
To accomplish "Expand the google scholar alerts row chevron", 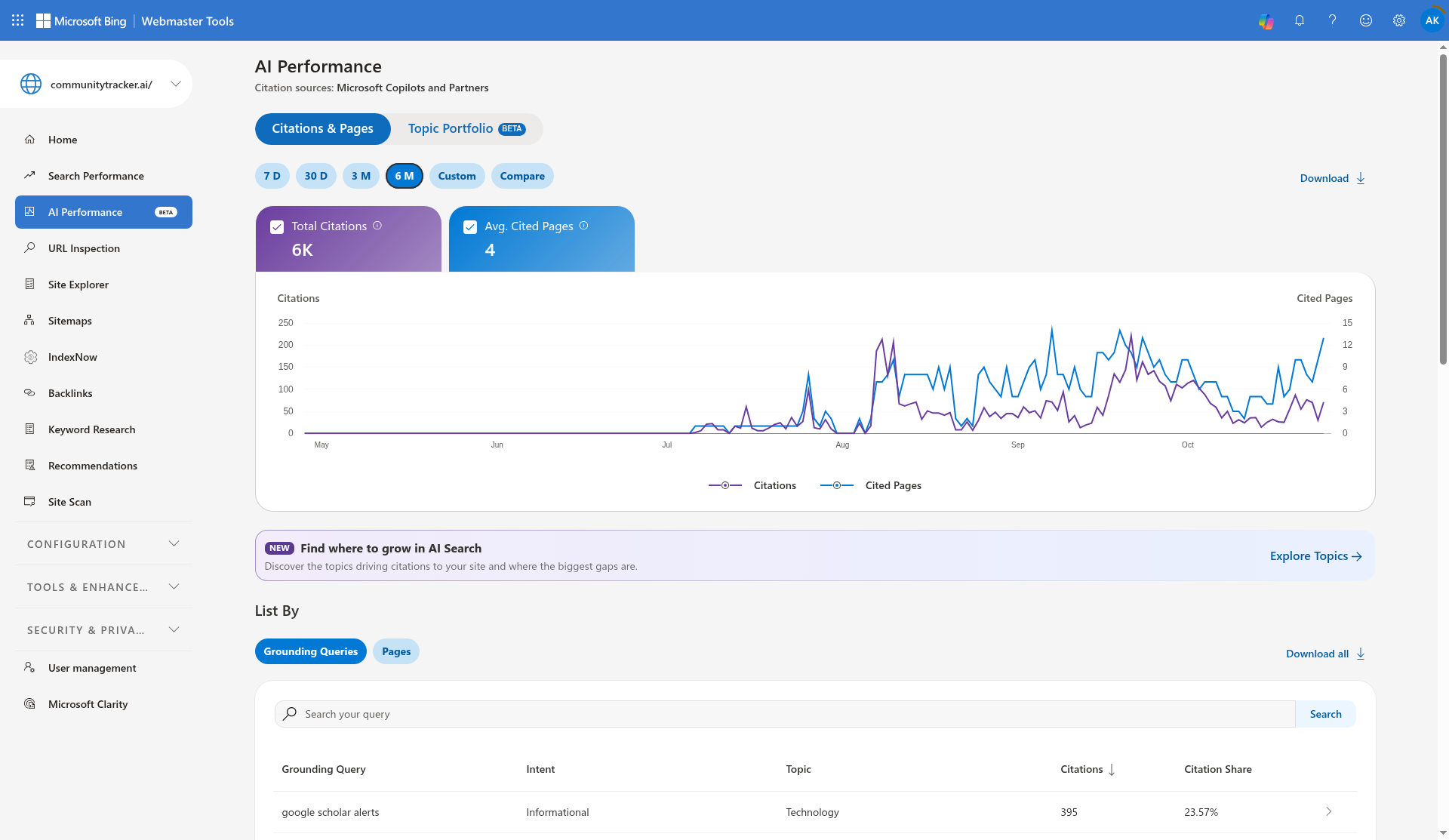I will pos(1329,812).
